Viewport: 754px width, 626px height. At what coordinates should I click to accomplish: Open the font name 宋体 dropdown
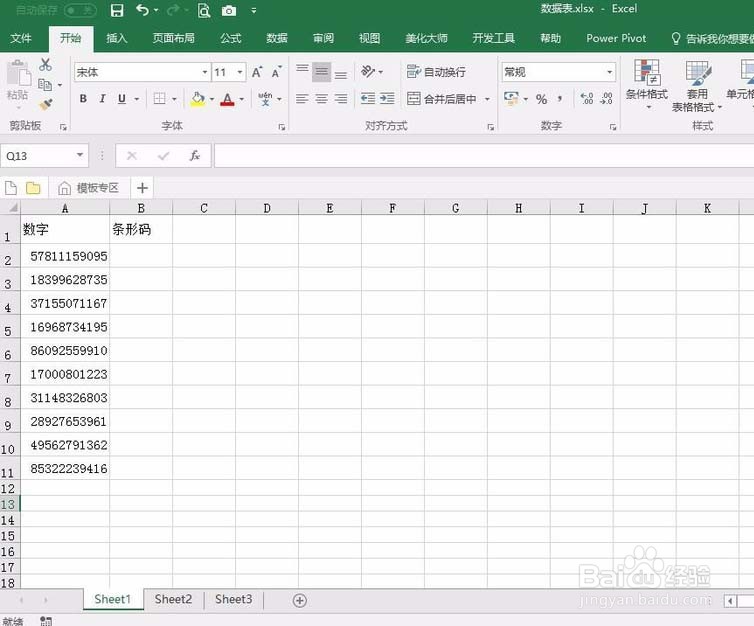tap(205, 72)
